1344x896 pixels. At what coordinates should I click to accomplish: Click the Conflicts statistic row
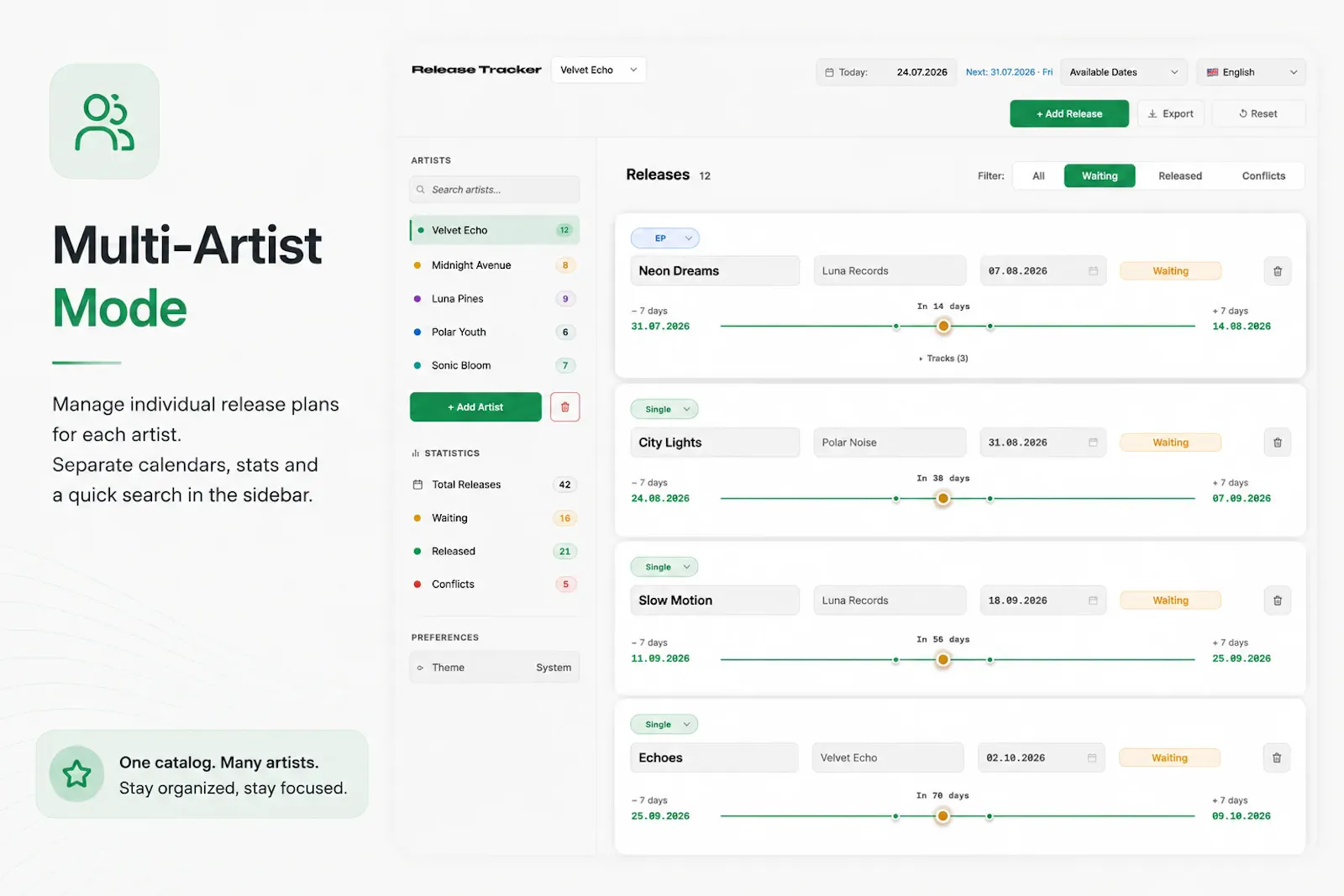tap(495, 584)
